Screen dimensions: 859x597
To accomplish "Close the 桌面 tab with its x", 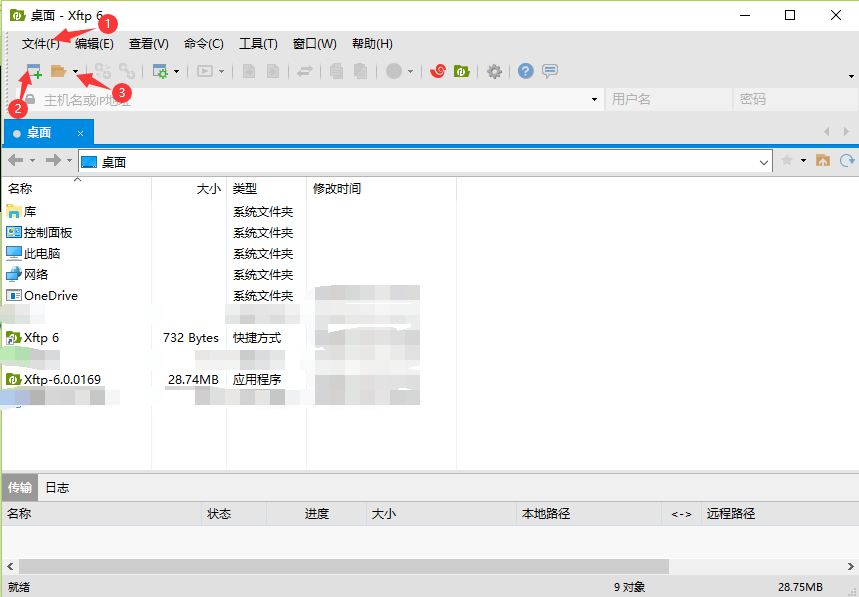I will click(x=81, y=133).
